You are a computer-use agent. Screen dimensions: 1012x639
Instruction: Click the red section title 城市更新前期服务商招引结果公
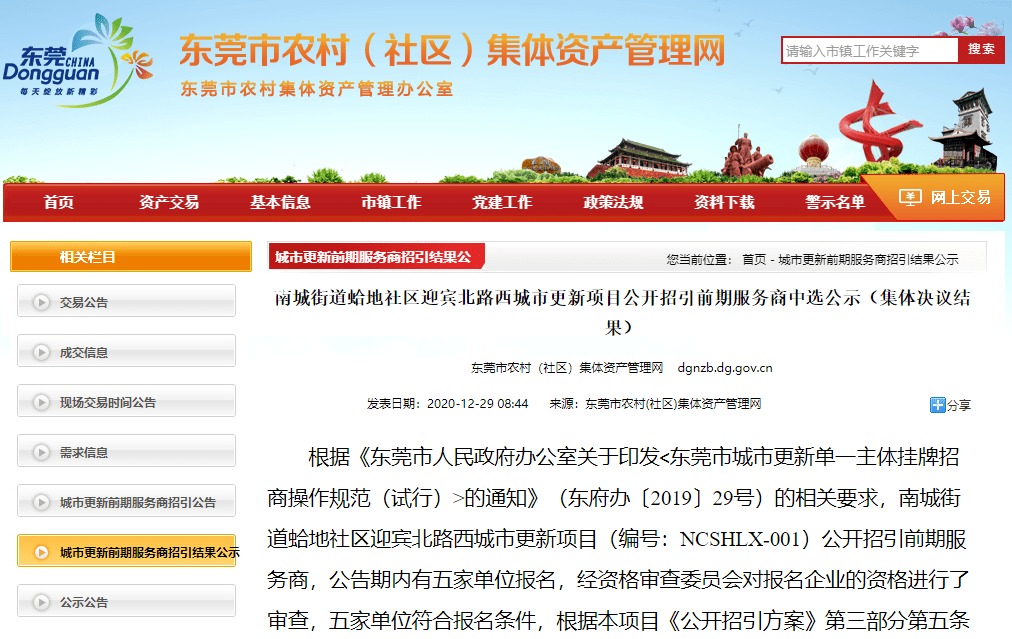[x=374, y=257]
